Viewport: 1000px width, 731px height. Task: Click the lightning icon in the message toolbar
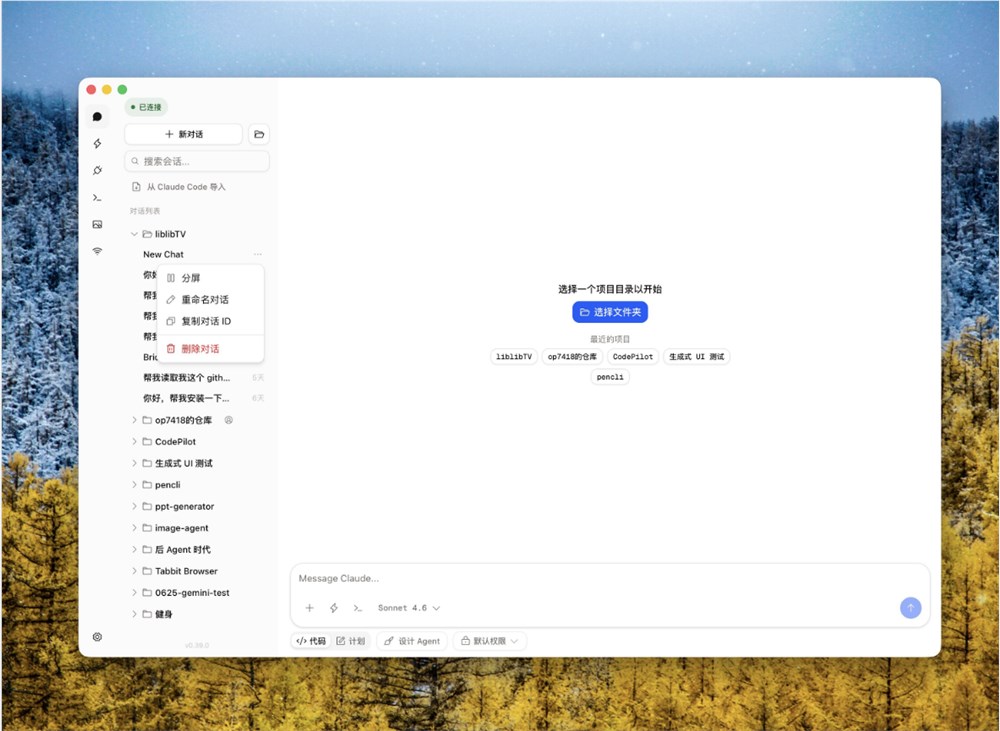click(x=333, y=608)
